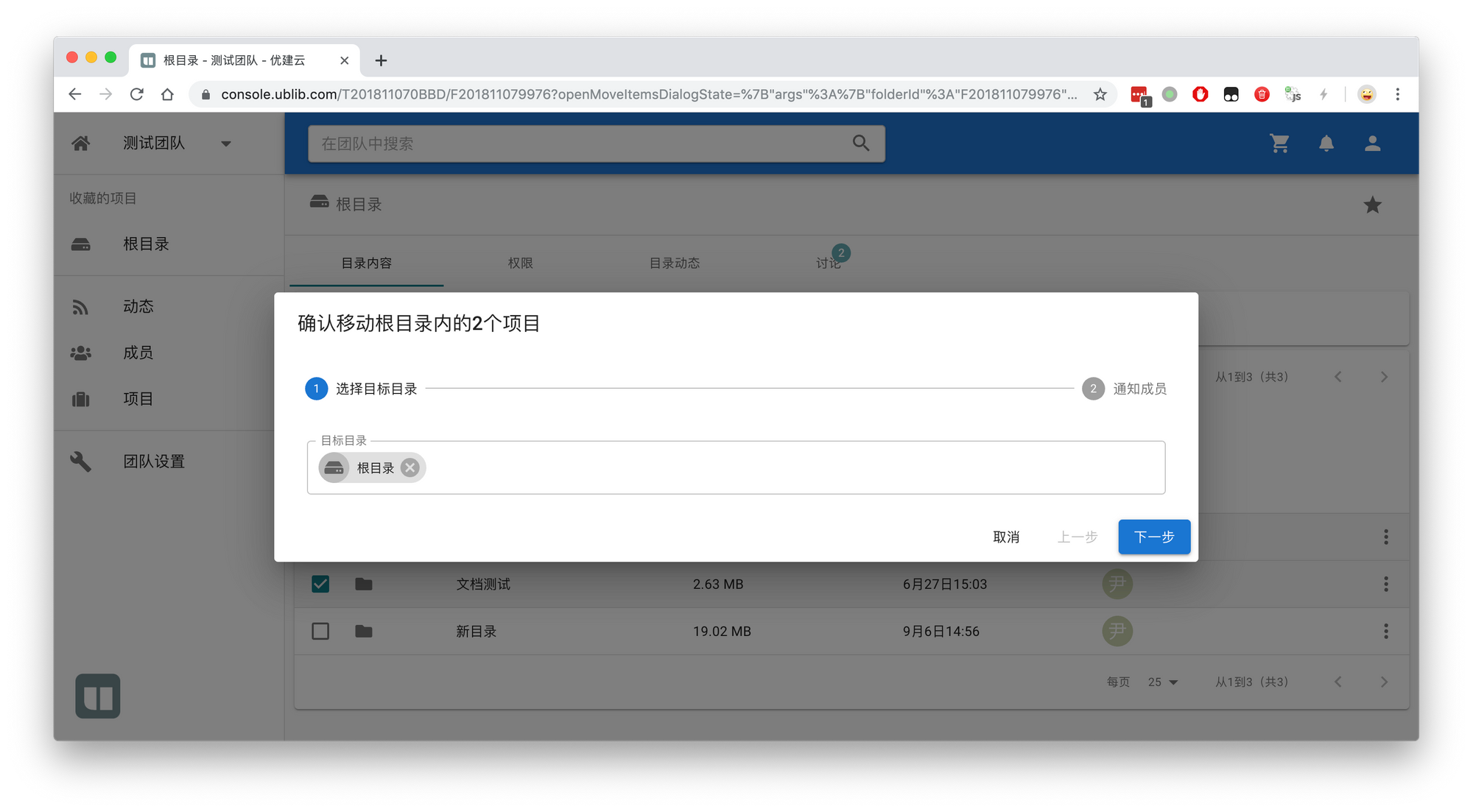Bookmark this page with the star icon
Viewport: 1473px width, 812px height.
[1100, 94]
